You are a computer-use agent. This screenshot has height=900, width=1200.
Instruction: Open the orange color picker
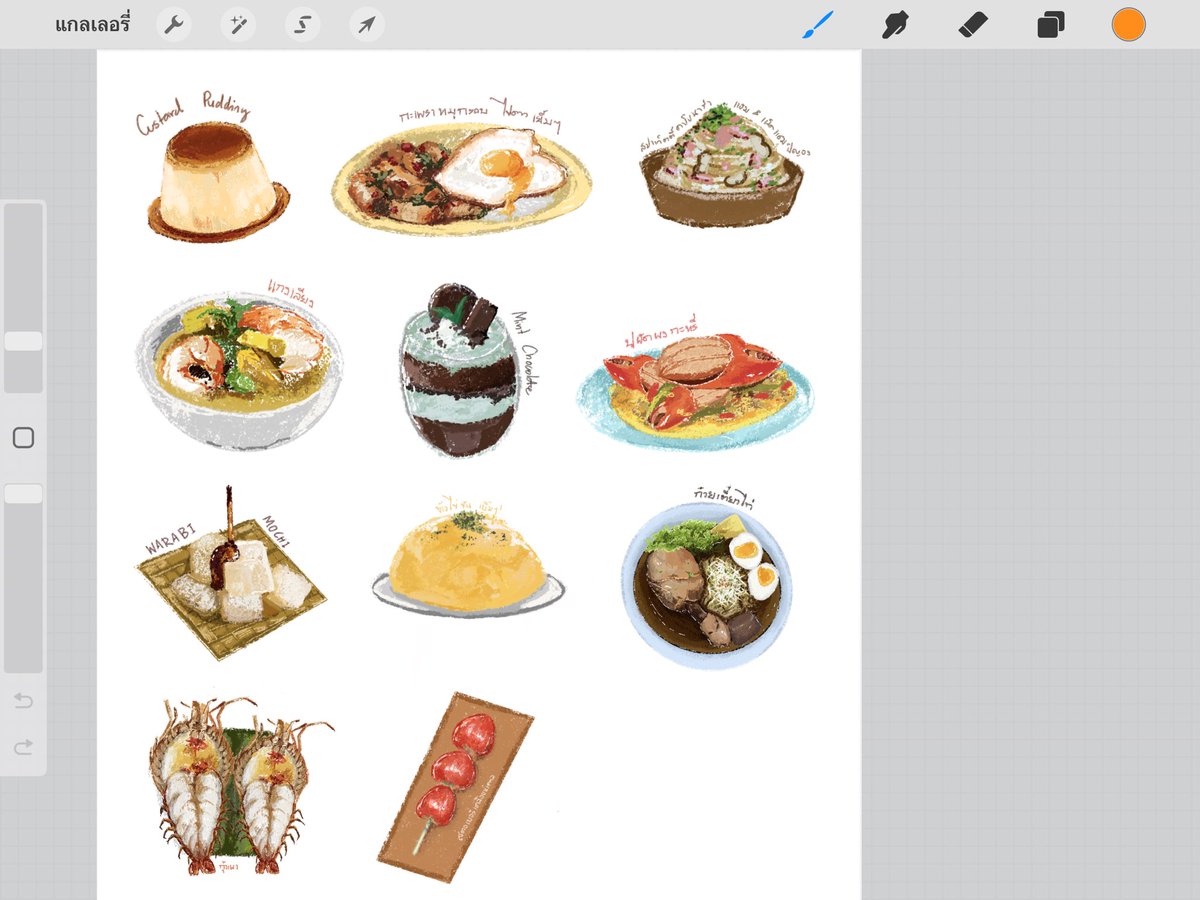(x=1128, y=25)
